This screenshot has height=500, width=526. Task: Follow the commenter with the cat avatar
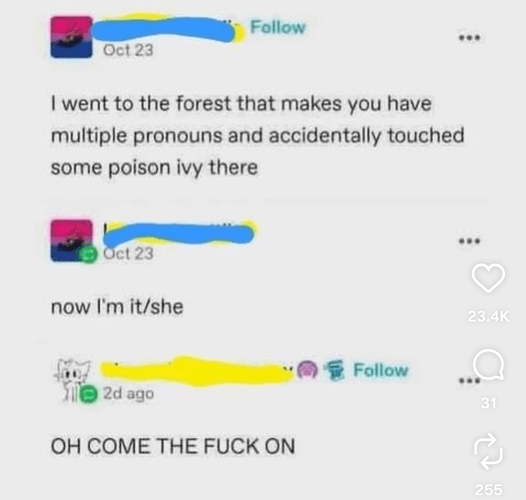pyautogui.click(x=381, y=370)
